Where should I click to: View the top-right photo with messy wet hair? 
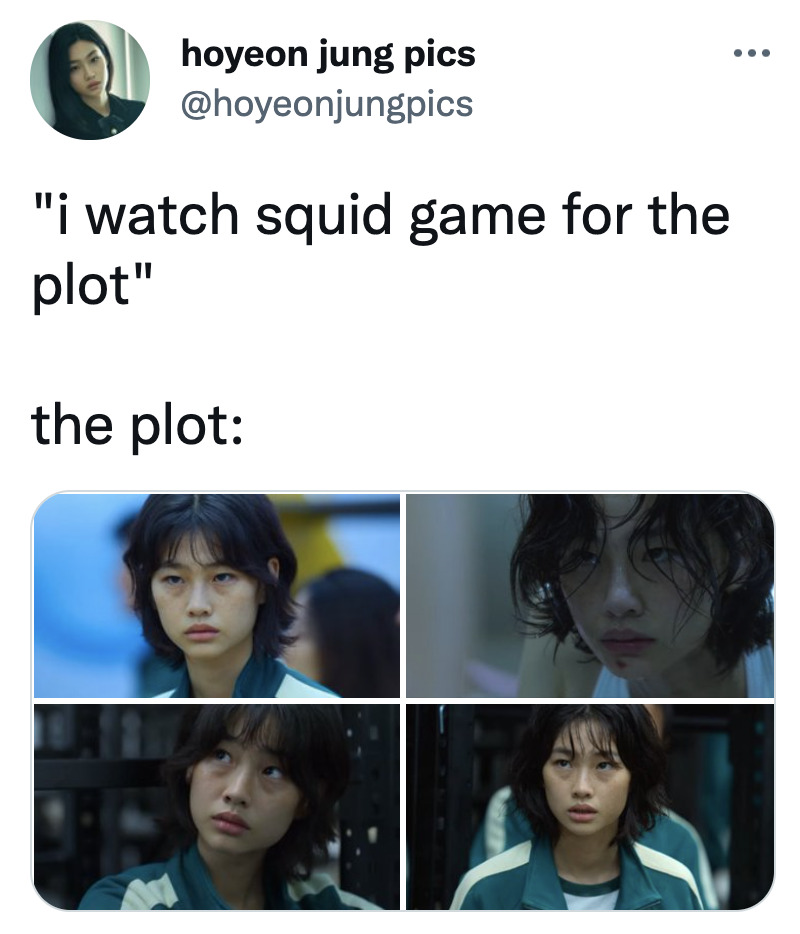tap(590, 595)
